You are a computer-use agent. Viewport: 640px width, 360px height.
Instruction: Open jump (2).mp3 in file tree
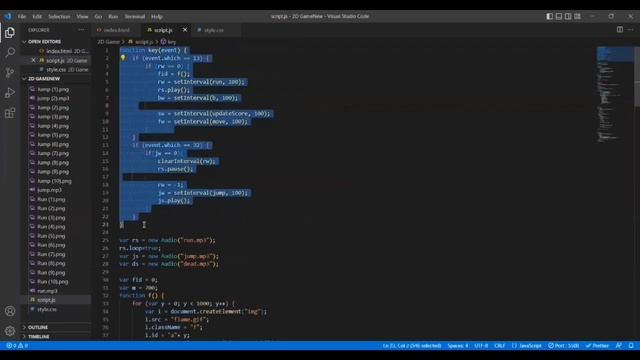tap(53, 98)
